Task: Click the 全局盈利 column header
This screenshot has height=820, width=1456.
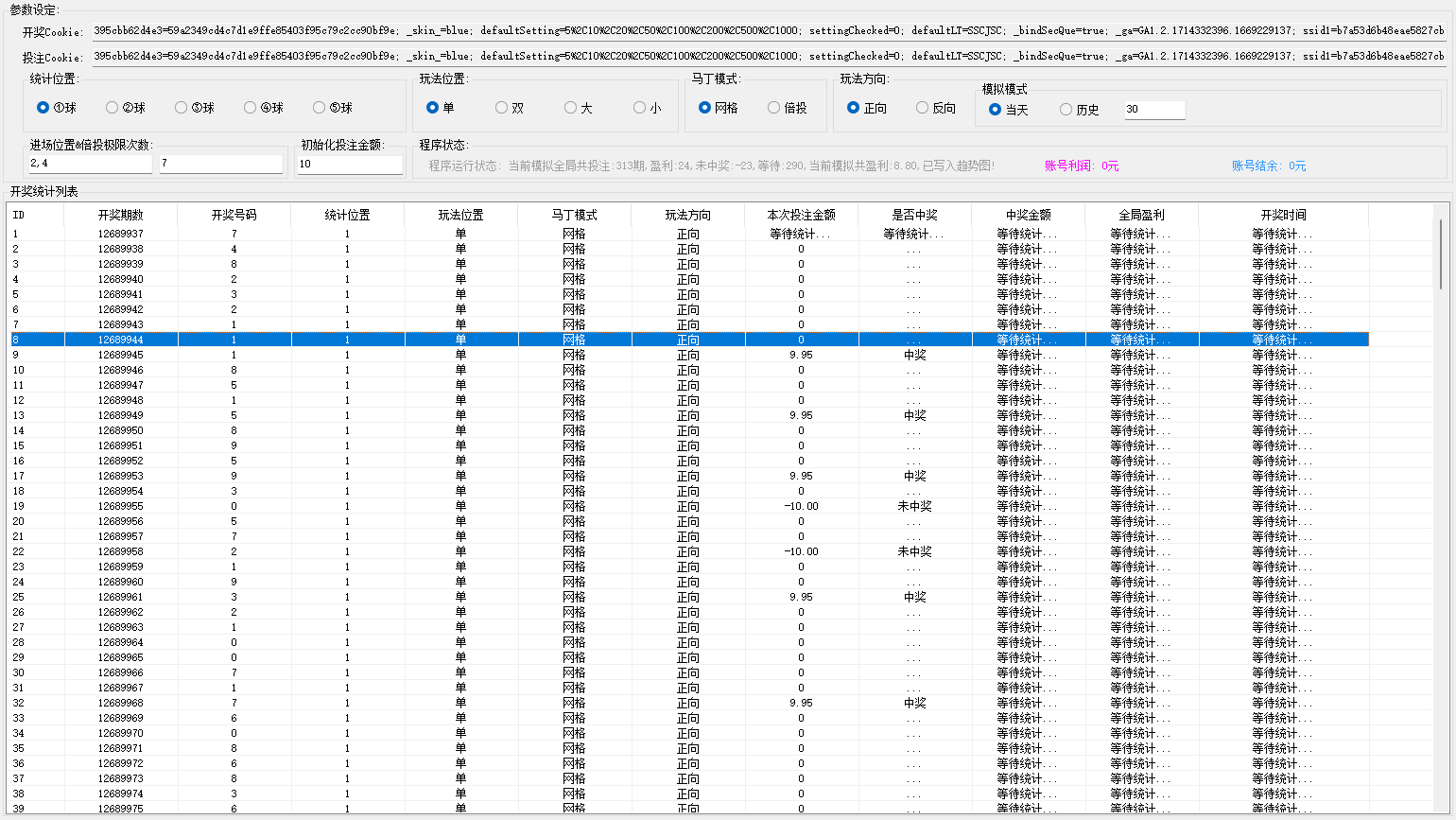Action: pyautogui.click(x=1141, y=215)
